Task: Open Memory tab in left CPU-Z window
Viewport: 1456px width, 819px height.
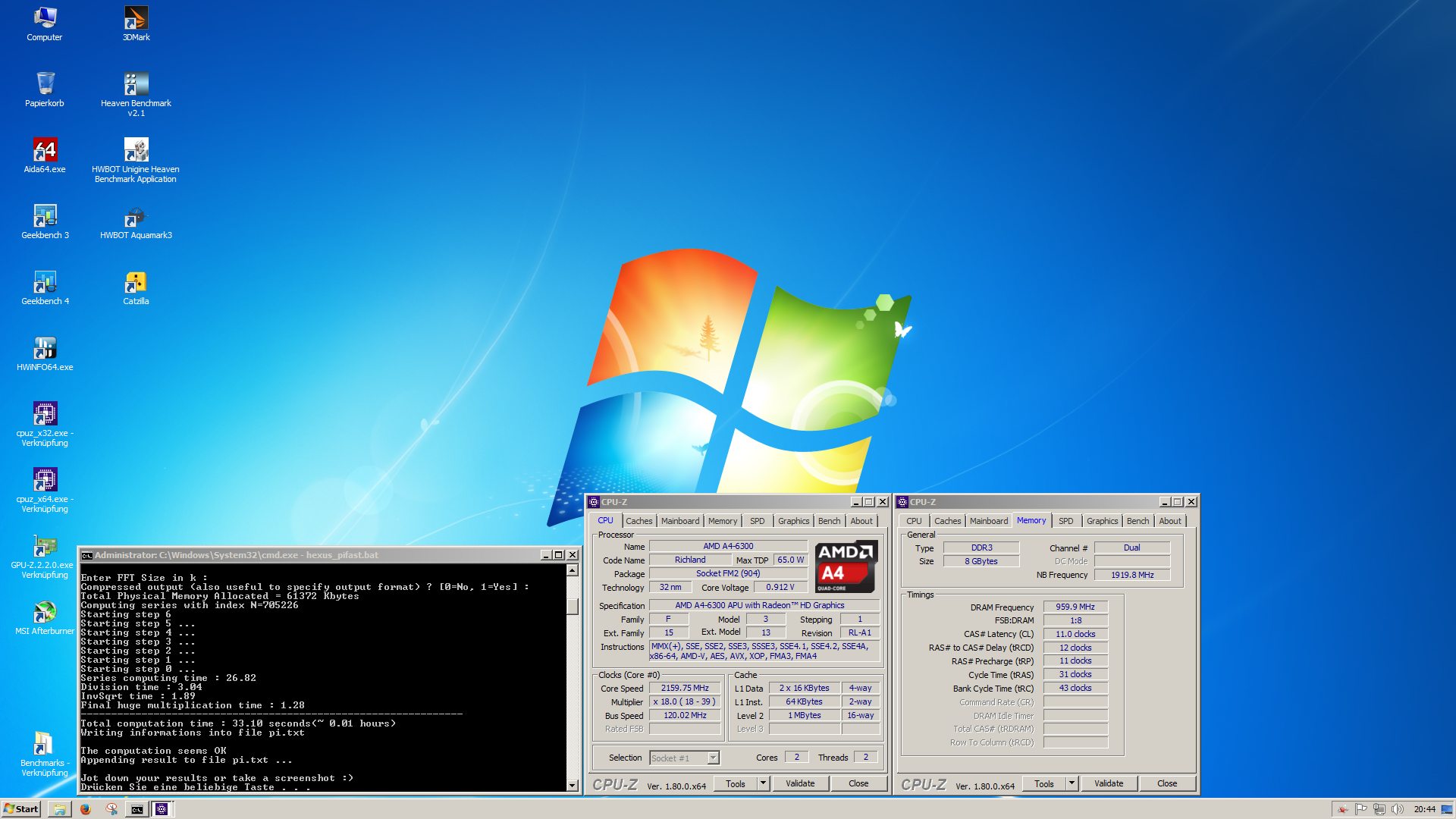Action: 723,521
